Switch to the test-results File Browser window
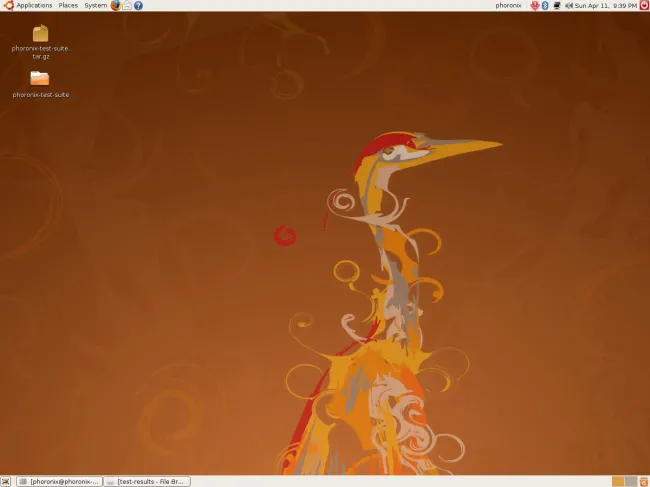 click(147, 481)
